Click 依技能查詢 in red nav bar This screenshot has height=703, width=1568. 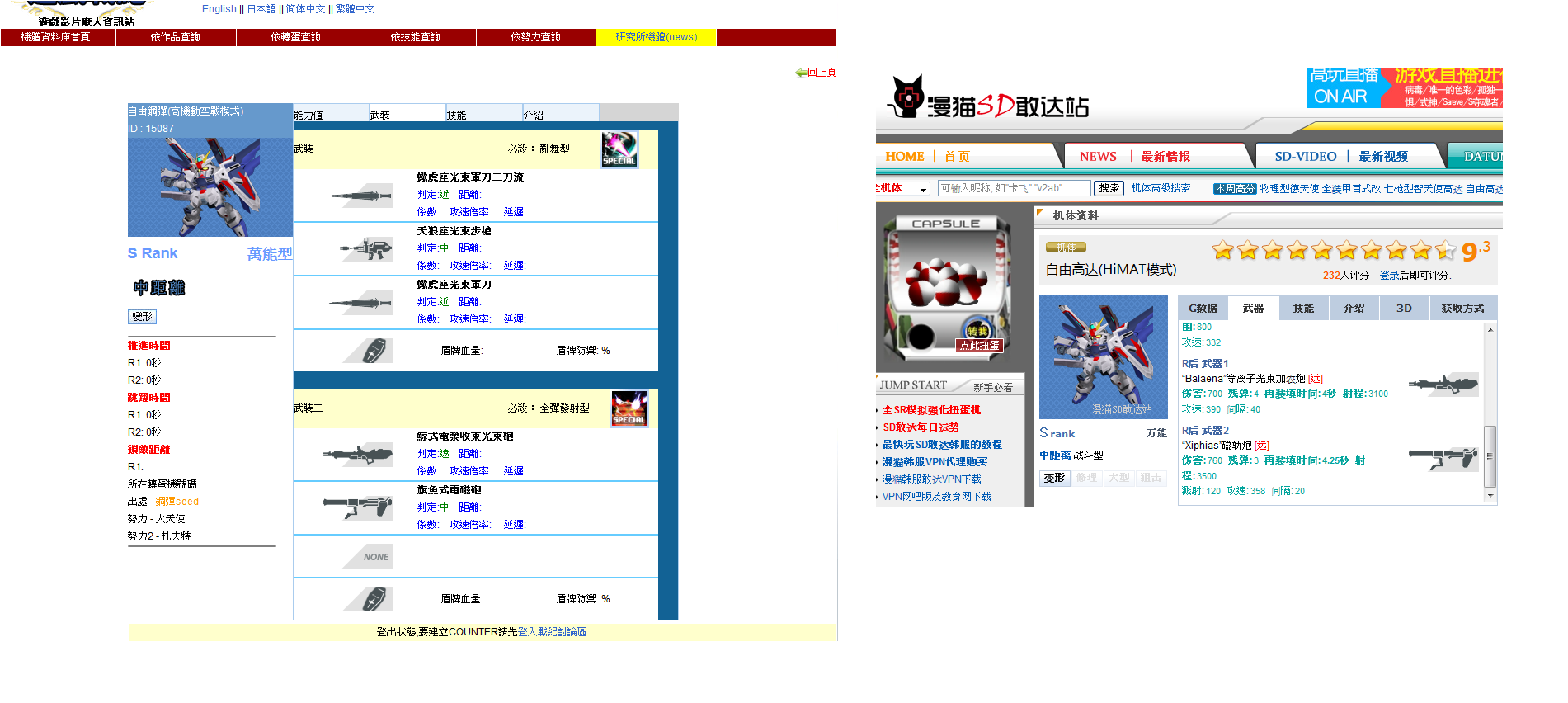coord(416,37)
